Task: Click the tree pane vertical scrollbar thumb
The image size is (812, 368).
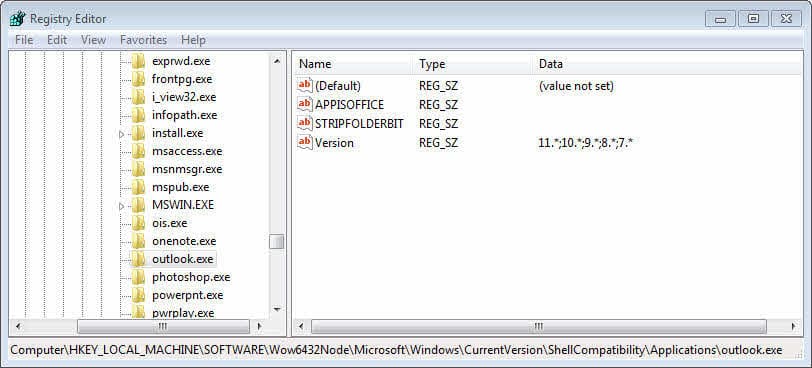Action: click(277, 242)
